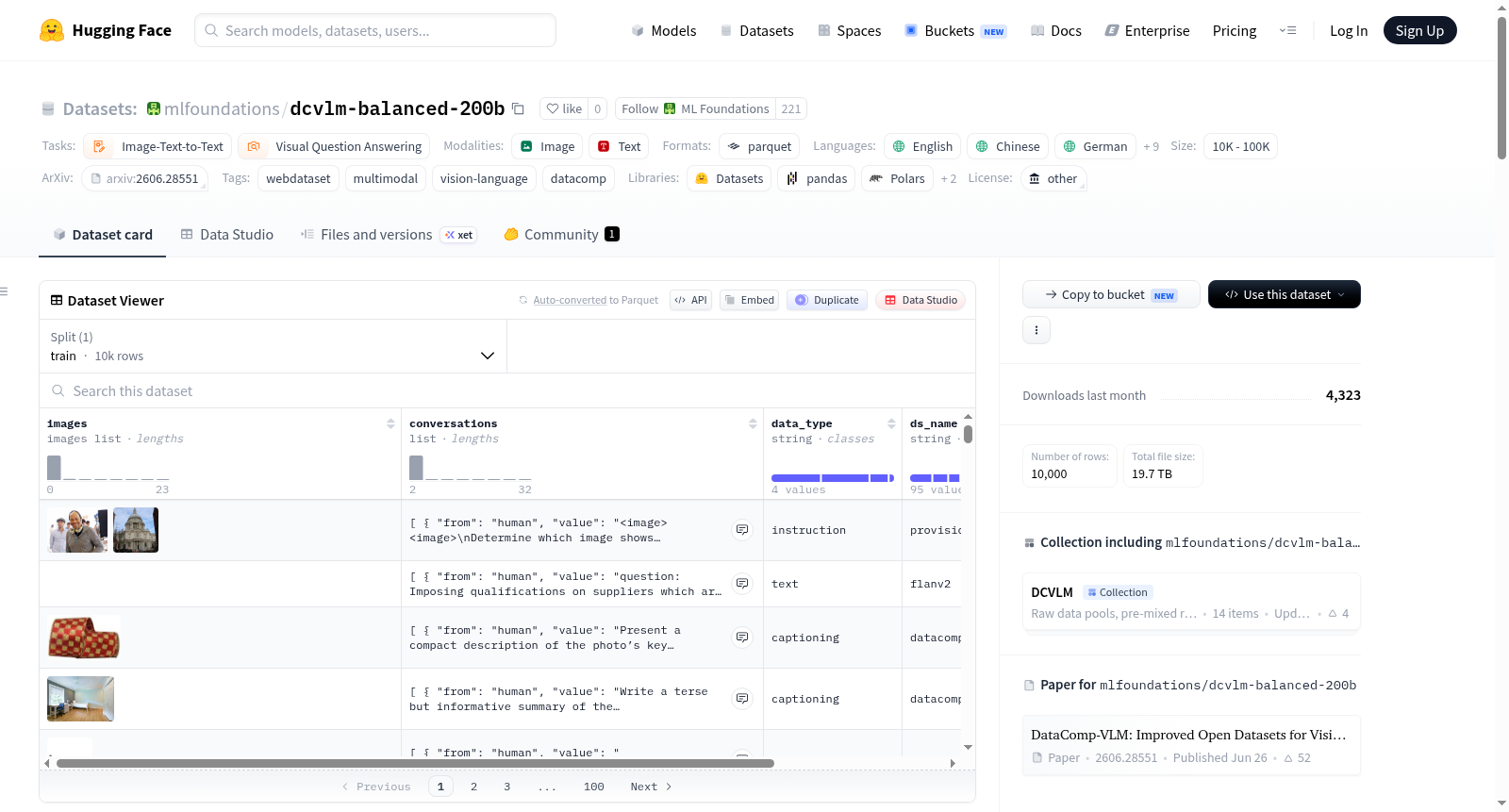
Task: Select the Chinese language tag
Action: coord(1007,146)
